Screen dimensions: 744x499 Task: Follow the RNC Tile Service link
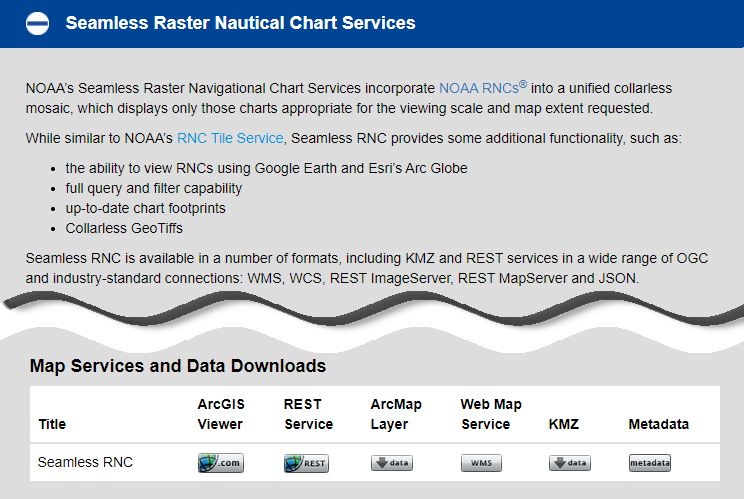pyautogui.click(x=230, y=138)
